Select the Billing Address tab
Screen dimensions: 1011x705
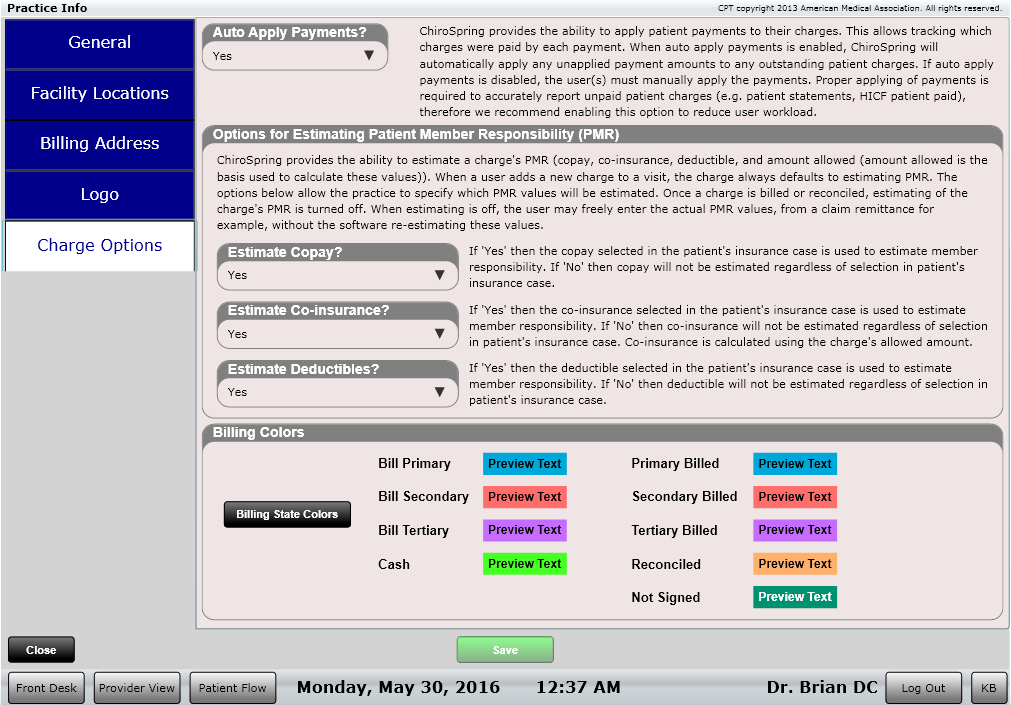coord(99,144)
